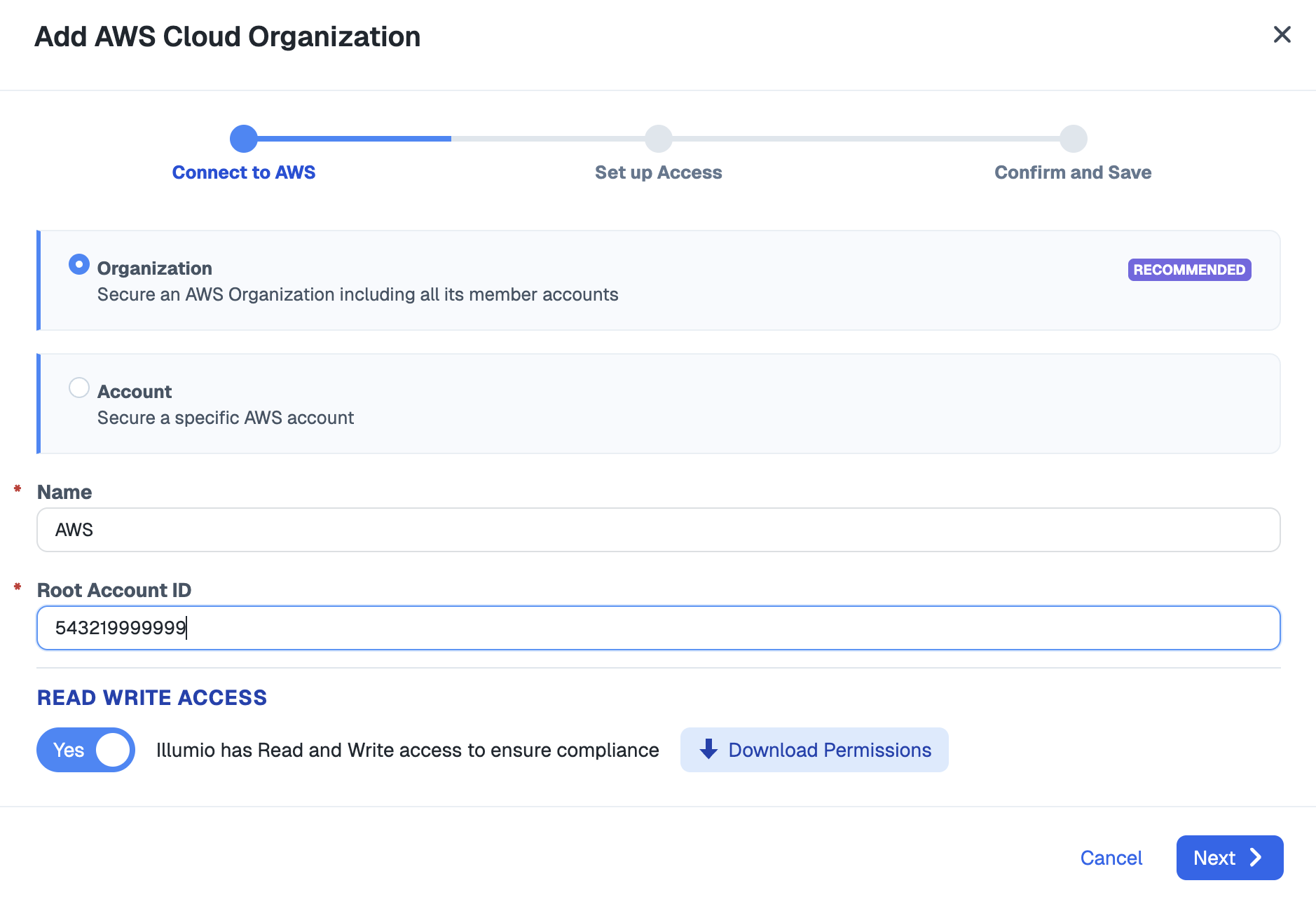1316x897 pixels.
Task: Click the Cancel link
Action: [1111, 858]
